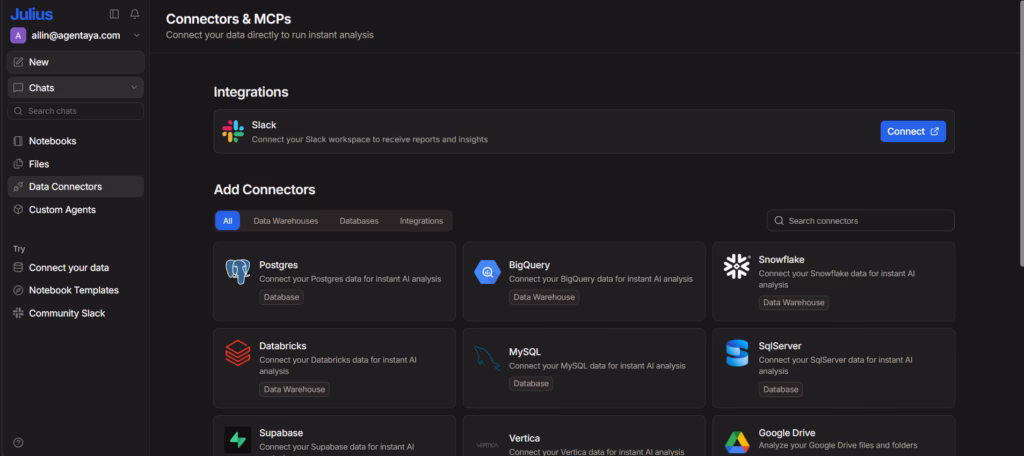Image resolution: width=1024 pixels, height=456 pixels.
Task: Click the Julius logo
Action: click(31, 14)
